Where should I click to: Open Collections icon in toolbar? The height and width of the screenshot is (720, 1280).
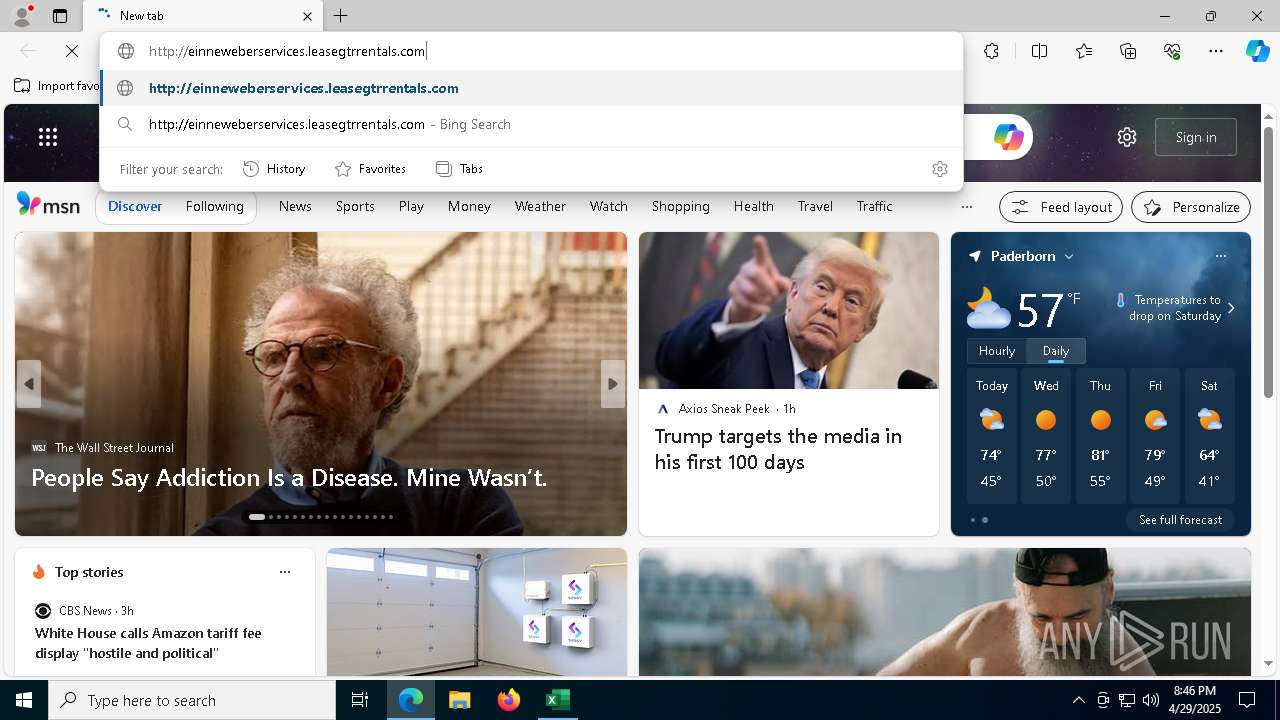[1128, 51]
